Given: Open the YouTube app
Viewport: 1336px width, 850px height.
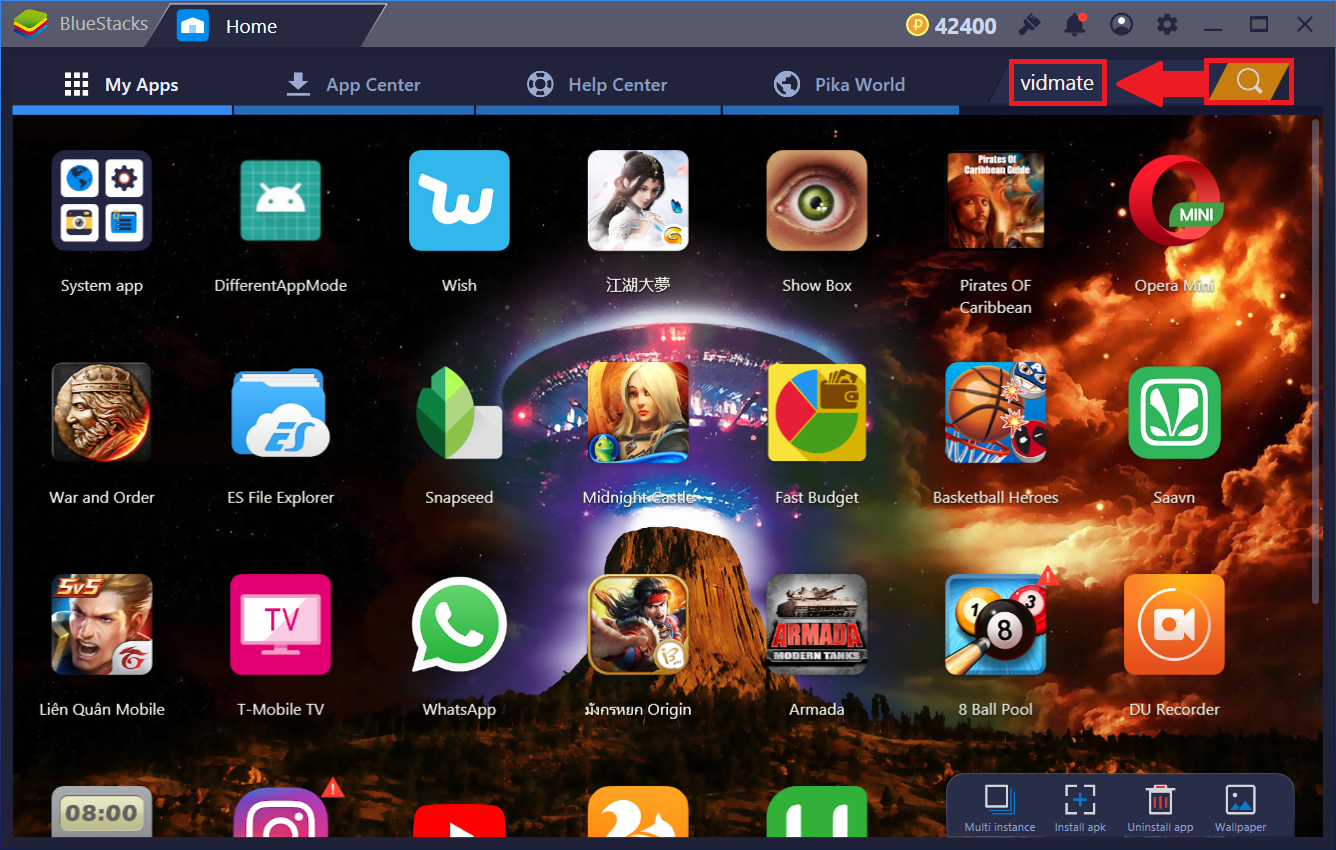Looking at the screenshot, I should point(459,821).
